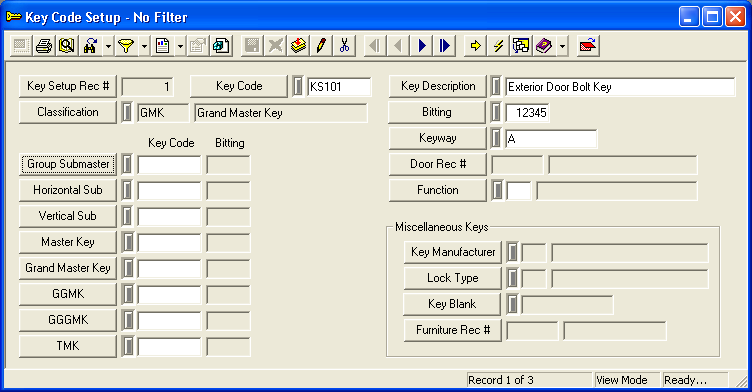This screenshot has height=392, width=752.
Task: Click the add new record stack icon
Action: coord(298,46)
